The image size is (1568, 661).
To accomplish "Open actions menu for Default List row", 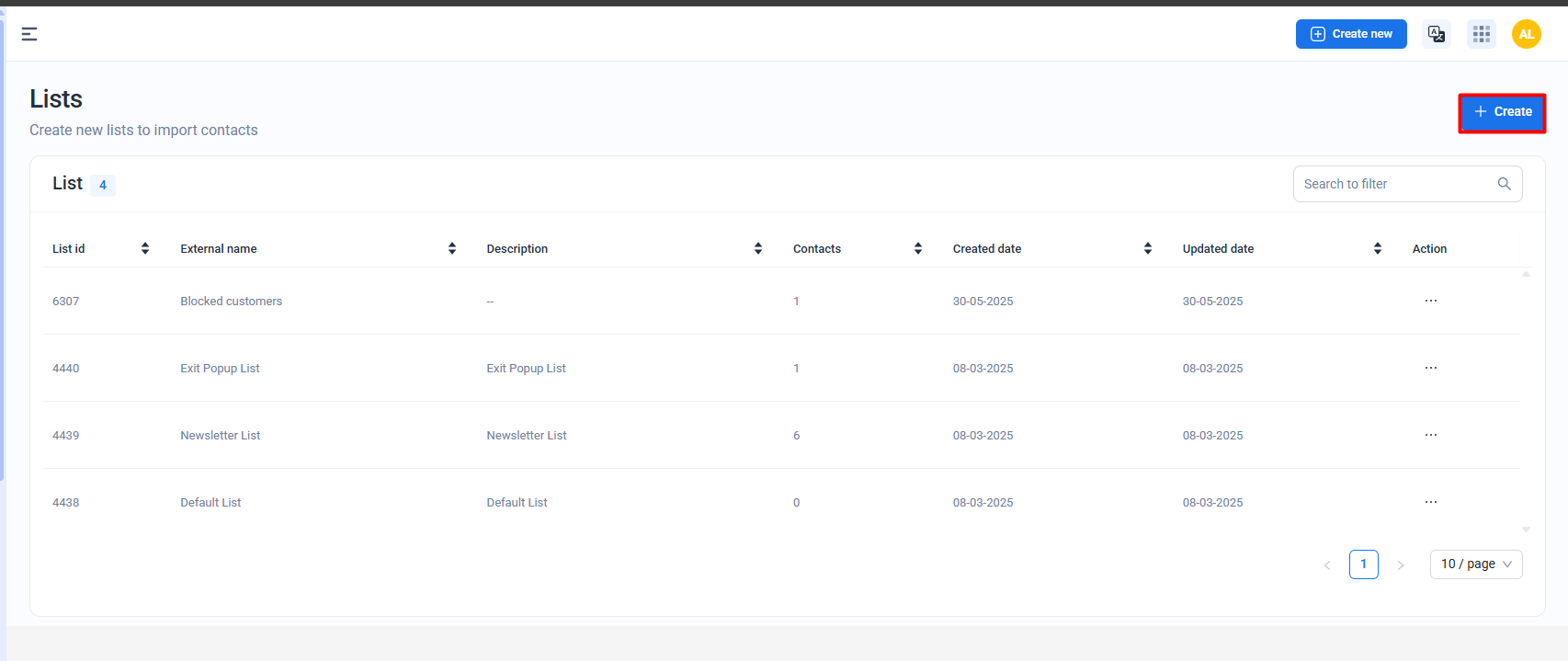I will point(1430,502).
